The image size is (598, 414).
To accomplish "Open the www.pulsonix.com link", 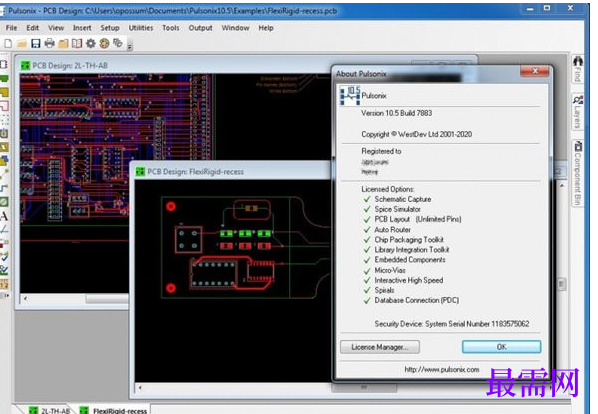I will 442,369.
